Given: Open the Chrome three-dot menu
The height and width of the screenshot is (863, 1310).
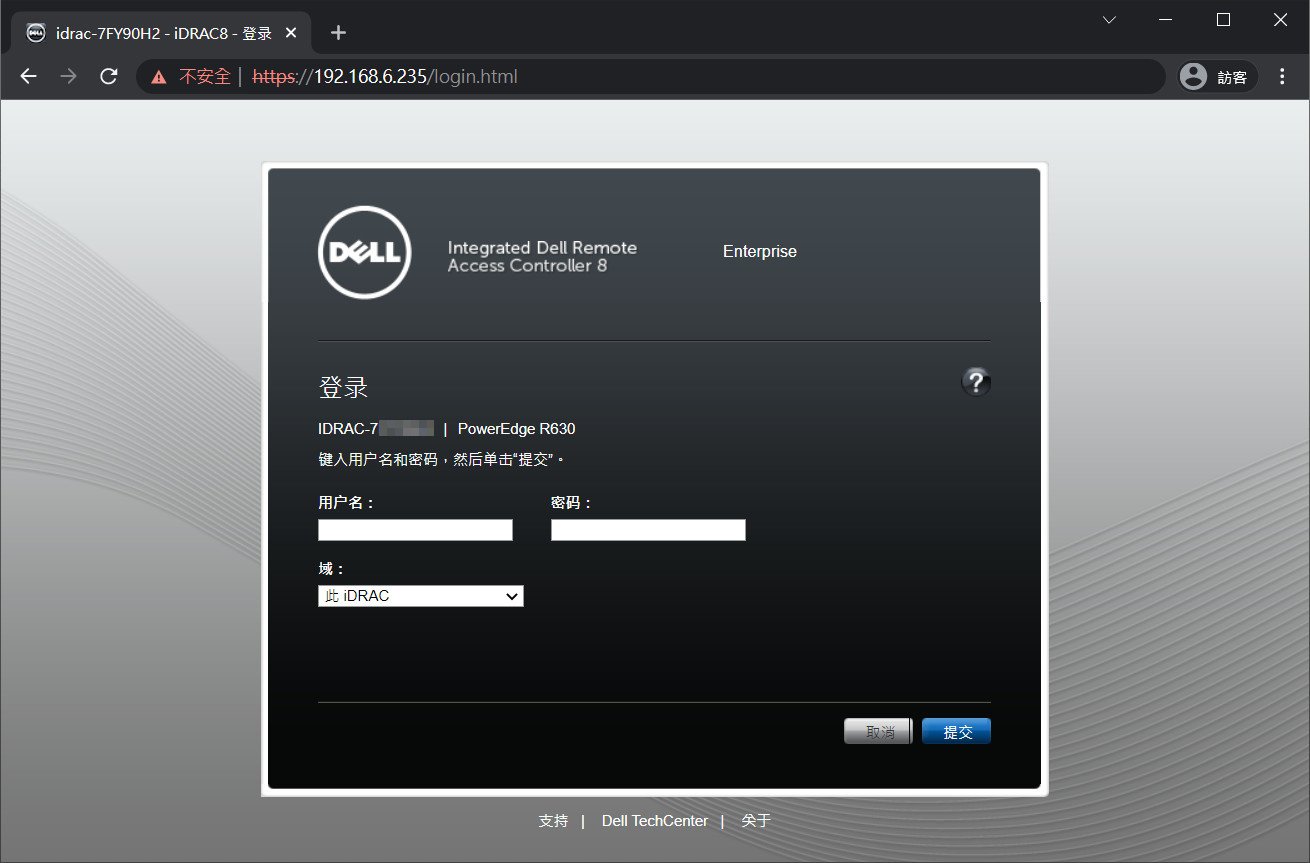Looking at the screenshot, I should 1283,76.
